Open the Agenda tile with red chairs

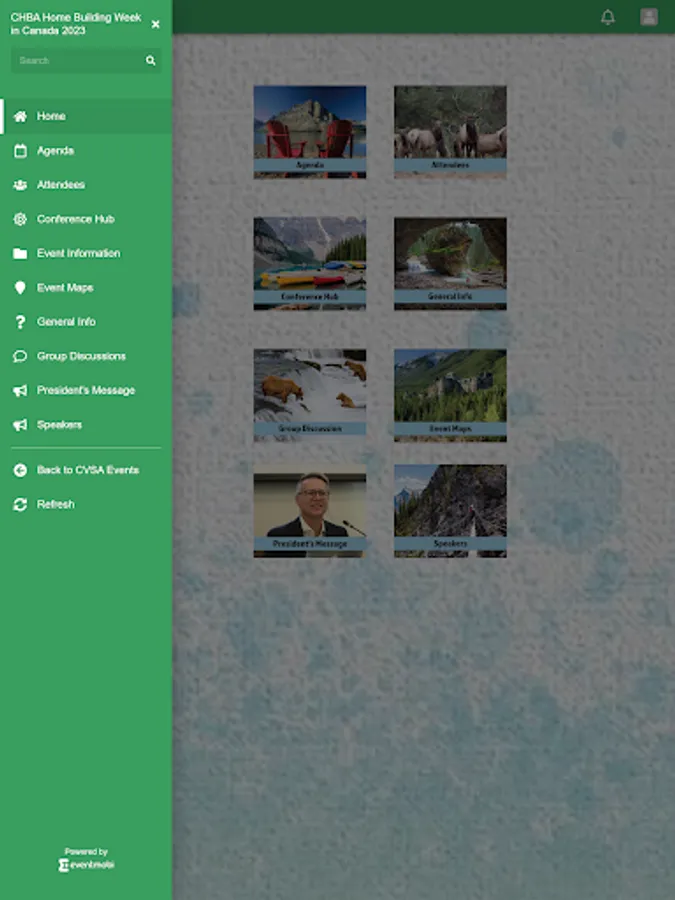pyautogui.click(x=310, y=132)
